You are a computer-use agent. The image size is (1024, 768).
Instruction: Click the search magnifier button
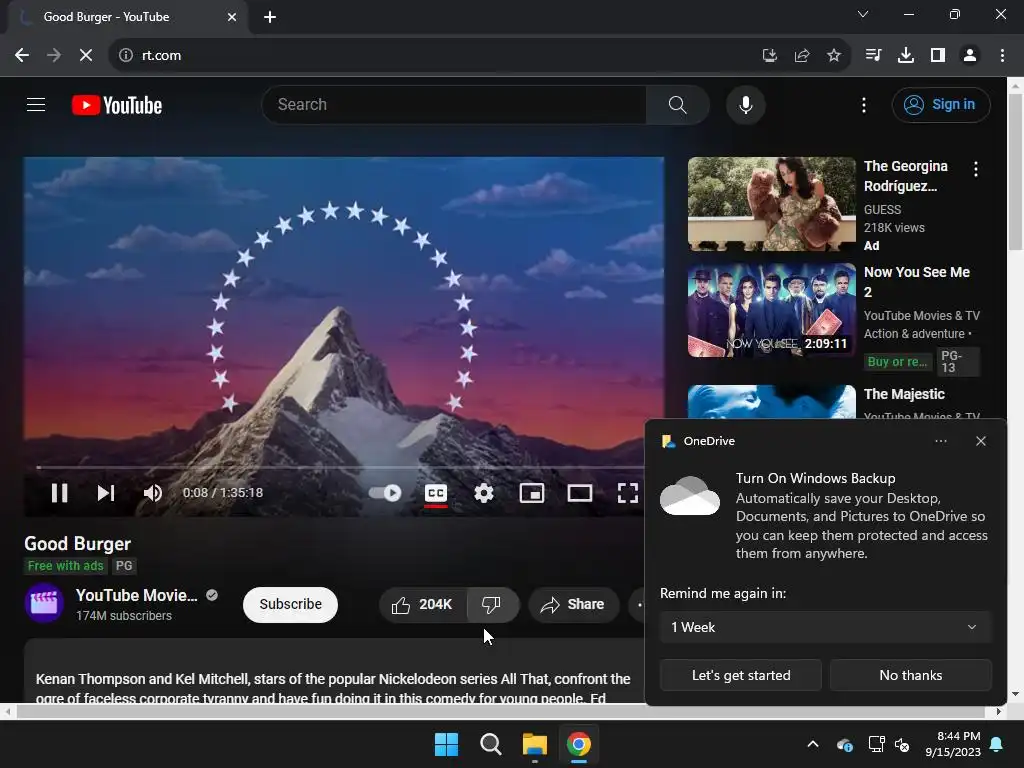coord(677,104)
